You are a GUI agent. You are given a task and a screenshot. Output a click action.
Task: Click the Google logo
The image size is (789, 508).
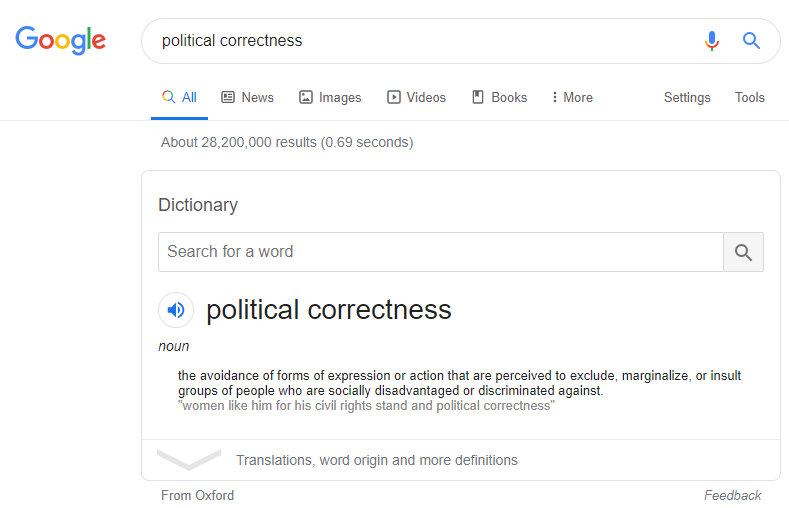point(60,40)
